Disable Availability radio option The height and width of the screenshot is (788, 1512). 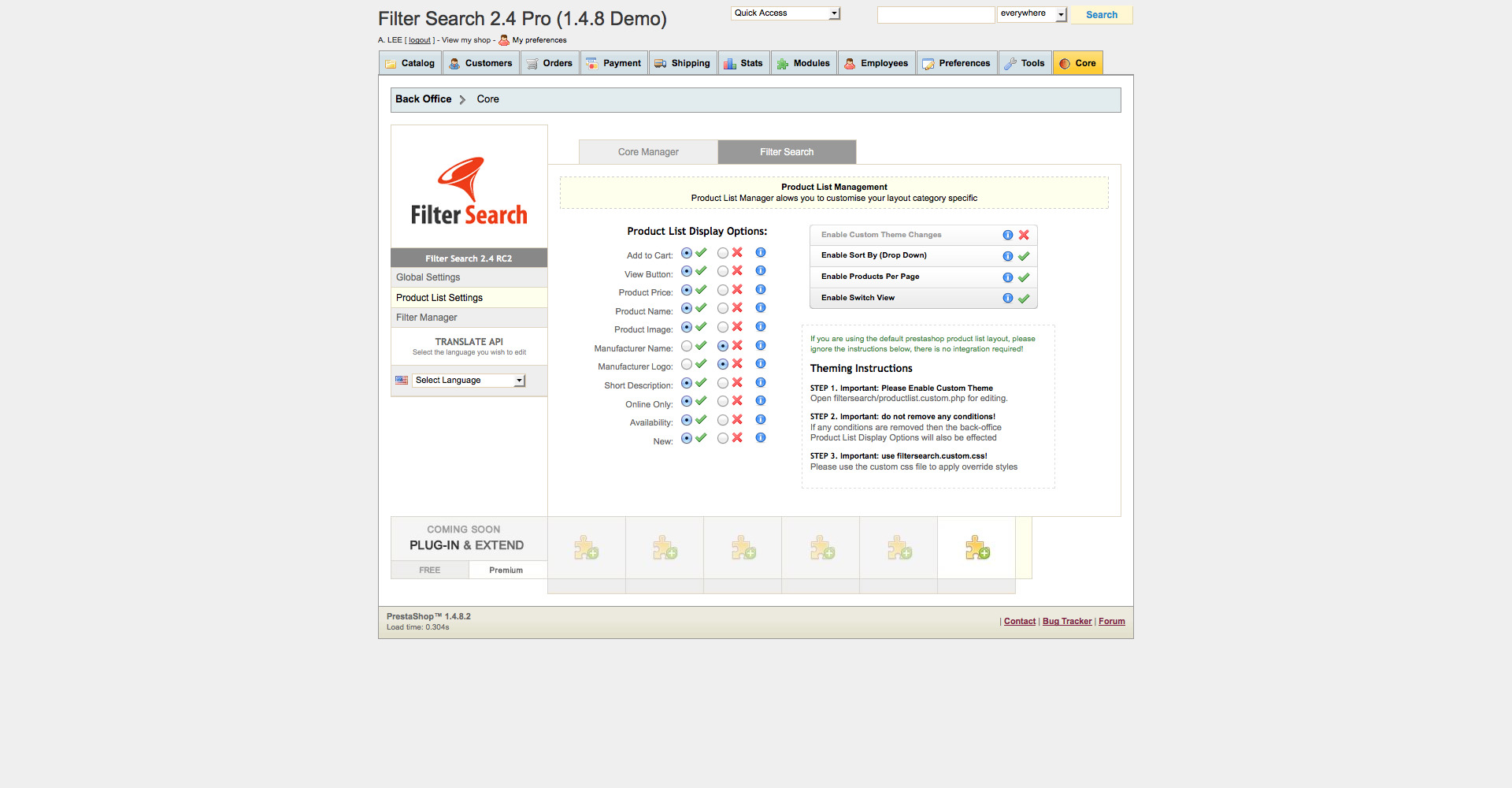coord(723,420)
